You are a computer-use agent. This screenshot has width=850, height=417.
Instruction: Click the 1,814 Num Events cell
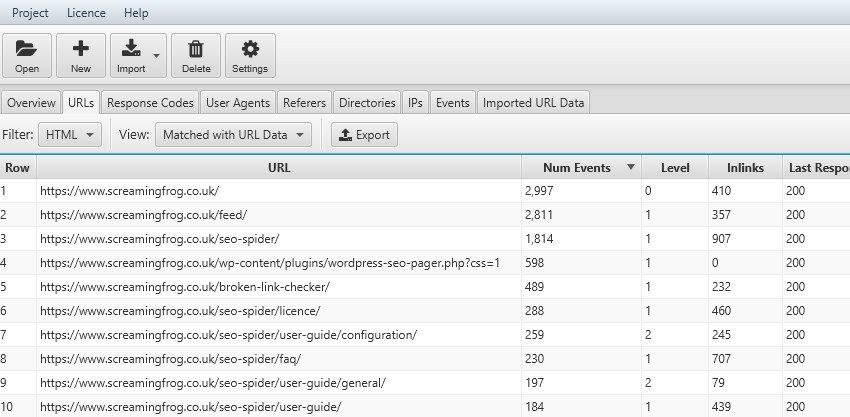tap(581, 239)
